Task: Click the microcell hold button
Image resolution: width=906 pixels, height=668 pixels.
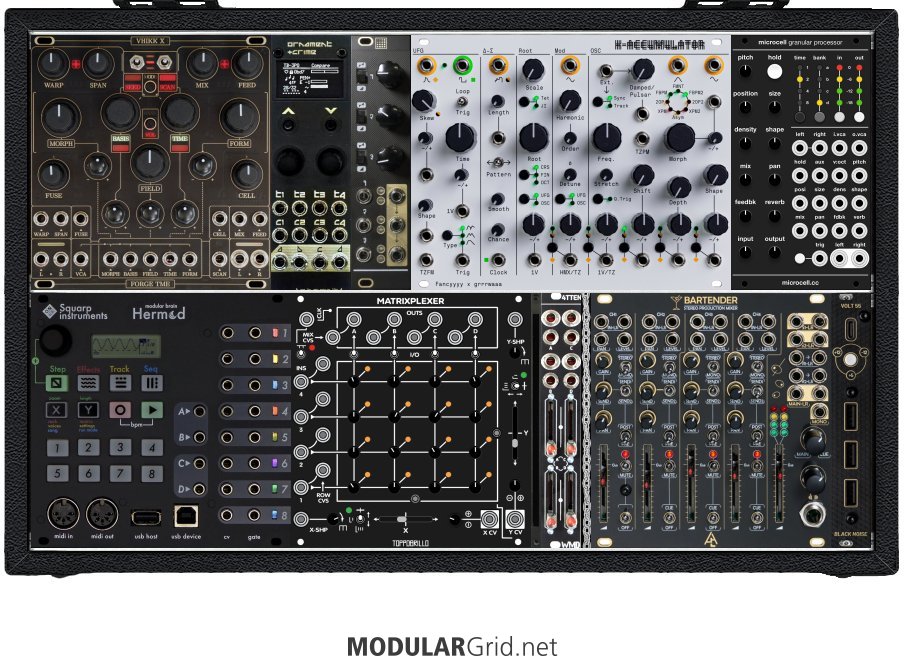Action: pos(774,72)
